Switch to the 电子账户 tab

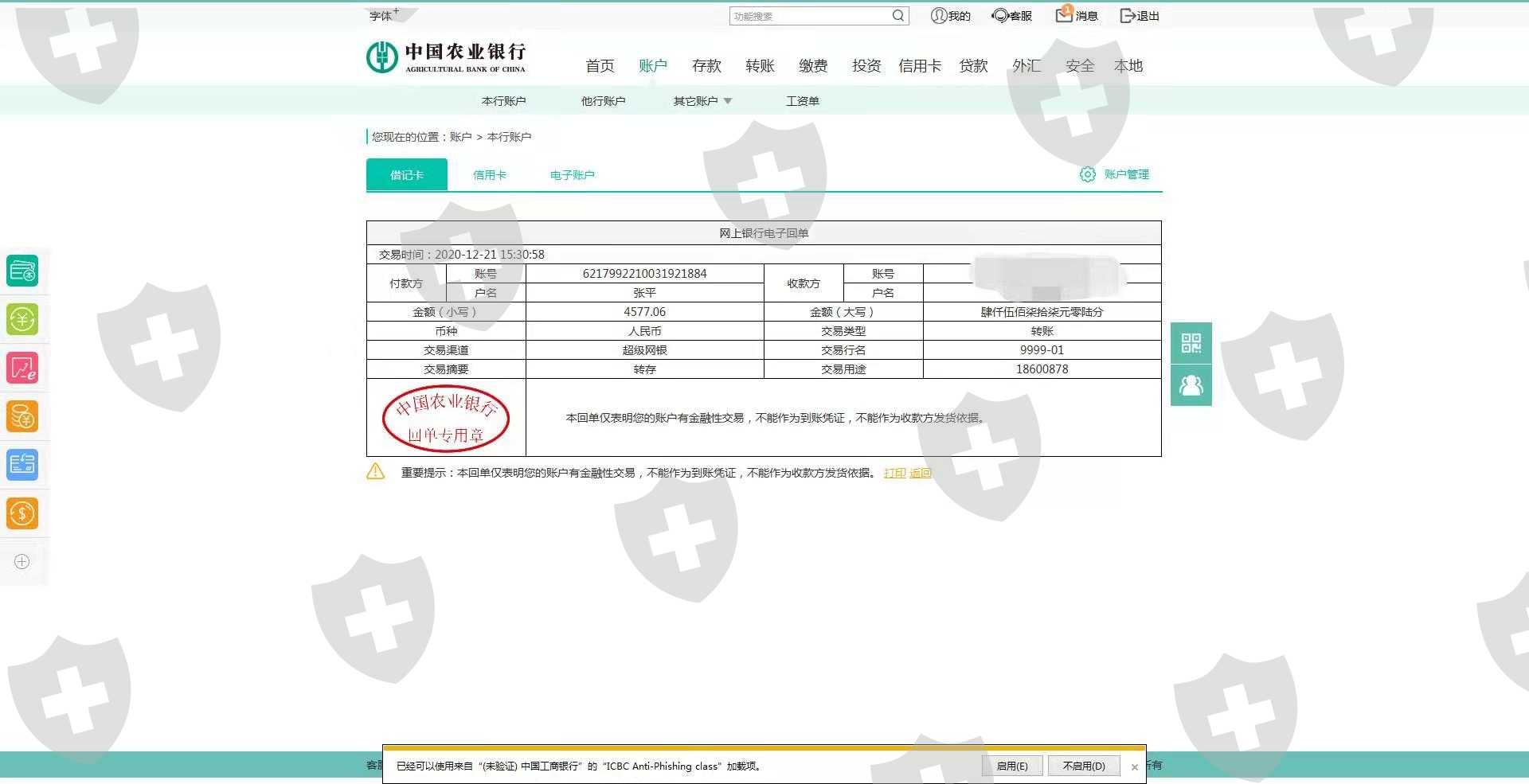(x=573, y=175)
